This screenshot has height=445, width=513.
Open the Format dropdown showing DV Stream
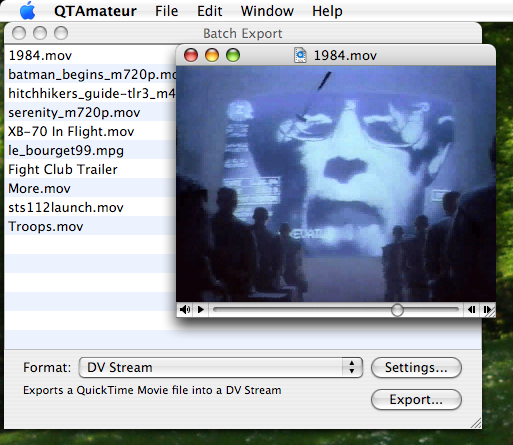pos(221,368)
